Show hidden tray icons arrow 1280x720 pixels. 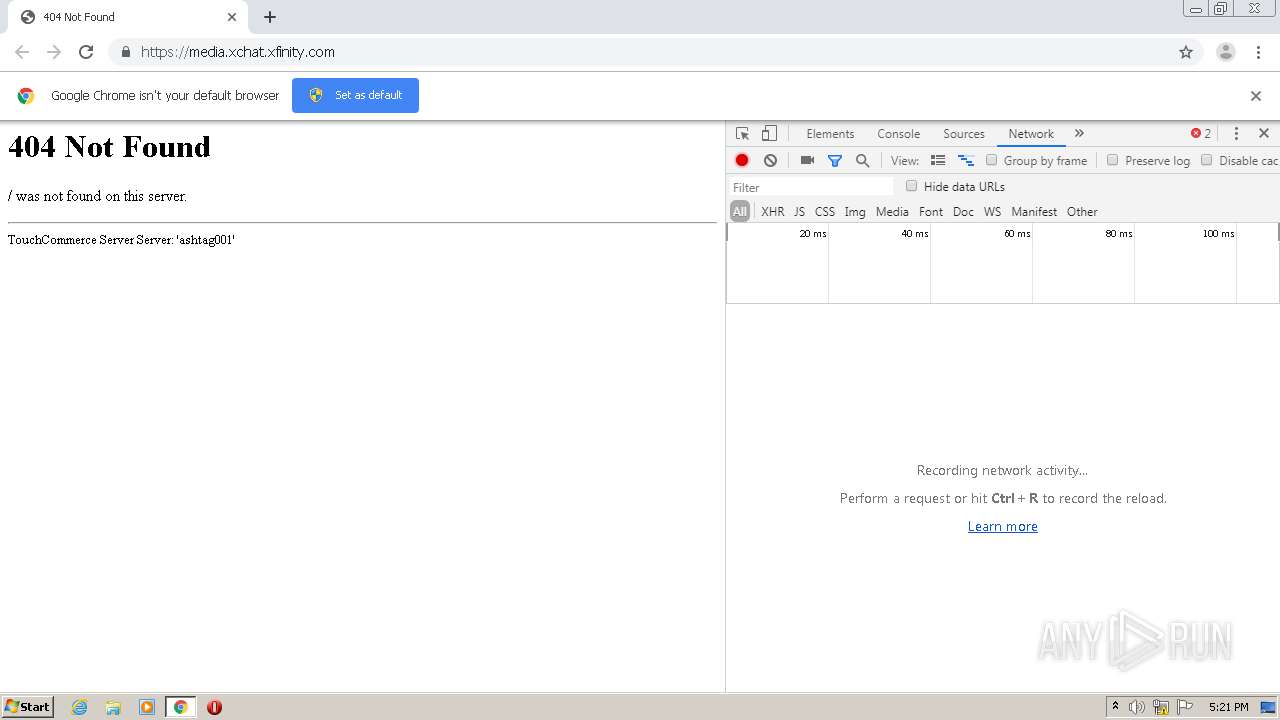[1115, 707]
